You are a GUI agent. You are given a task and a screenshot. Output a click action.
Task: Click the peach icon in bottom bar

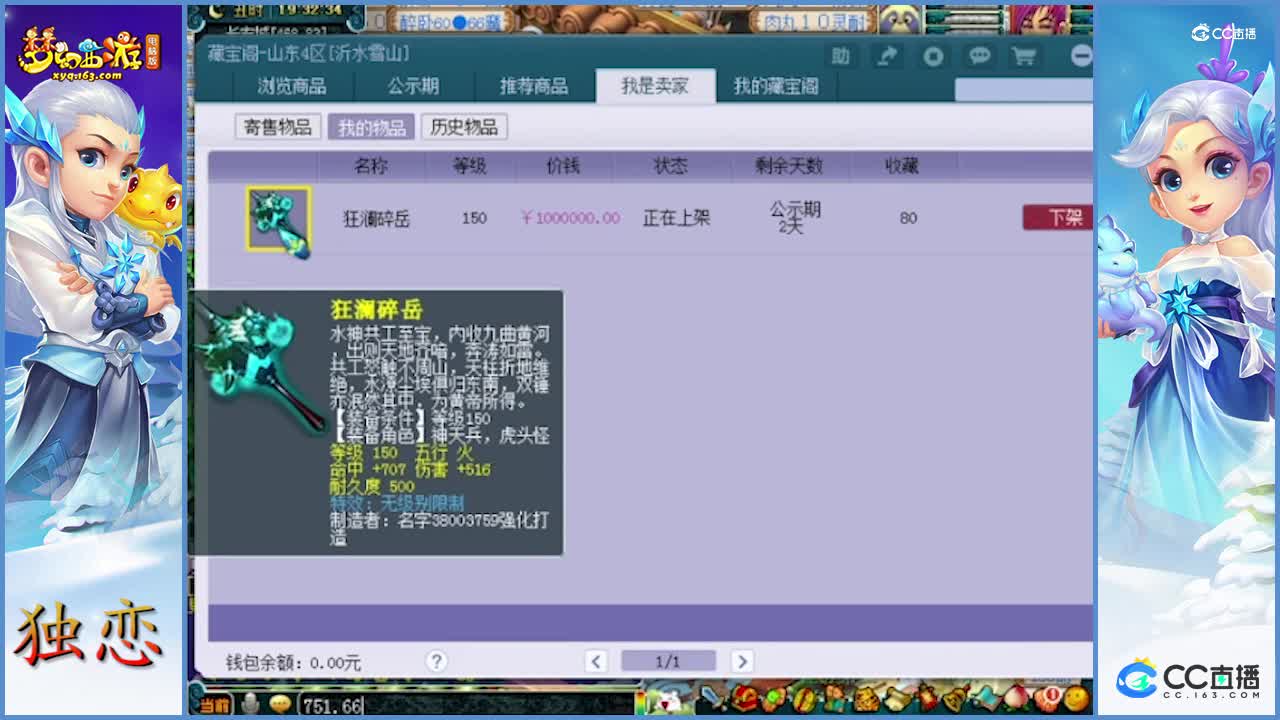tap(1017, 696)
